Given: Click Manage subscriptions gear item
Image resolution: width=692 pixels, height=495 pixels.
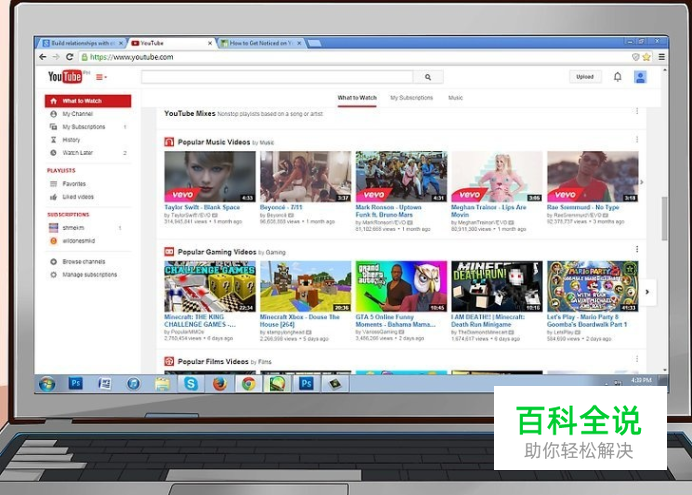Looking at the screenshot, I should coord(90,274).
